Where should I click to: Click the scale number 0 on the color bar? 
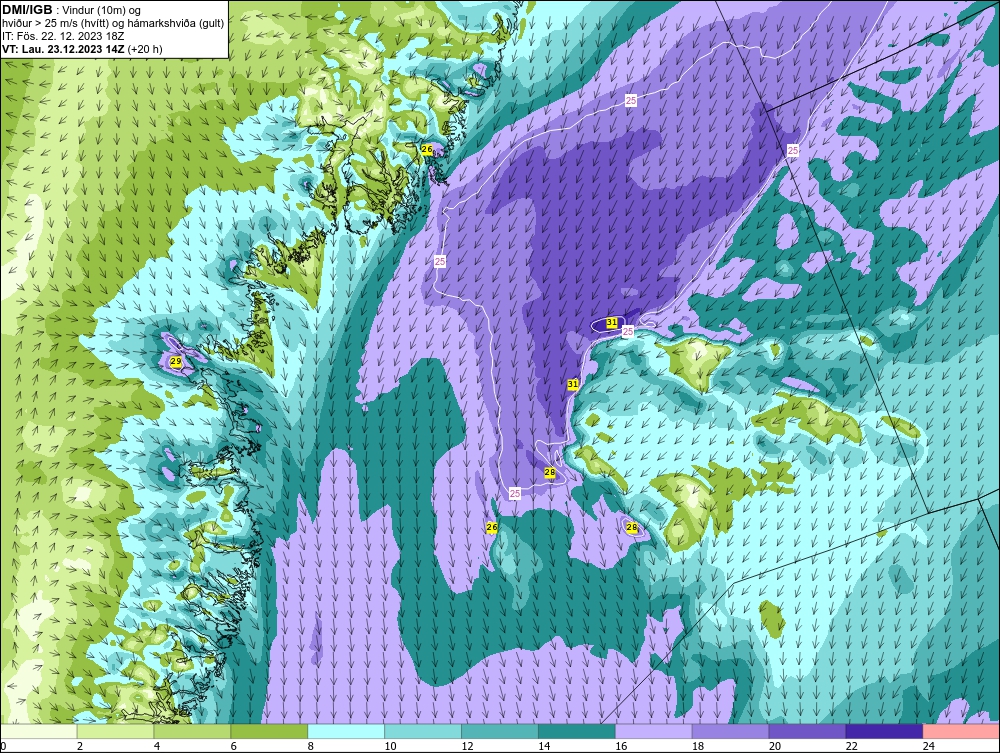coord(3,746)
